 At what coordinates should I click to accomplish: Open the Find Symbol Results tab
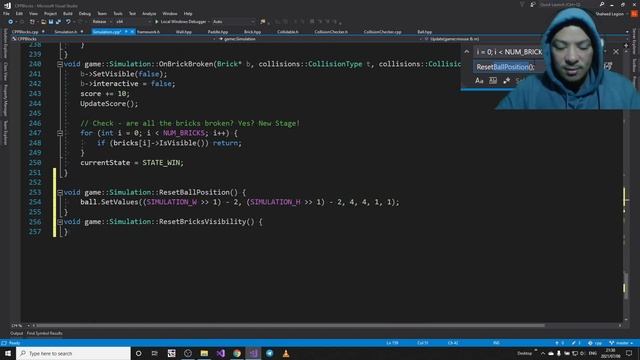click(x=44, y=333)
